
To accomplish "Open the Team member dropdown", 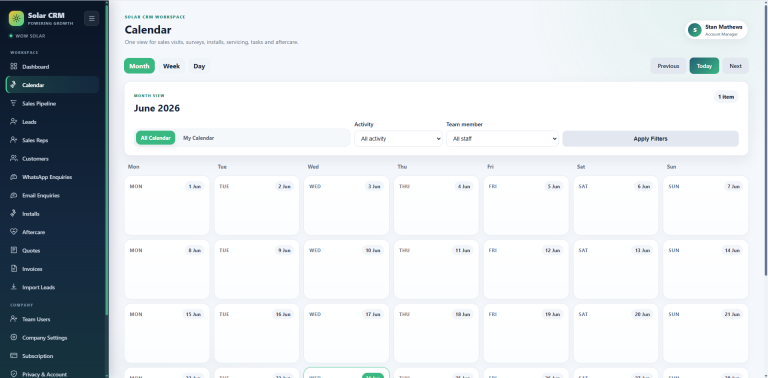I will [x=502, y=139].
